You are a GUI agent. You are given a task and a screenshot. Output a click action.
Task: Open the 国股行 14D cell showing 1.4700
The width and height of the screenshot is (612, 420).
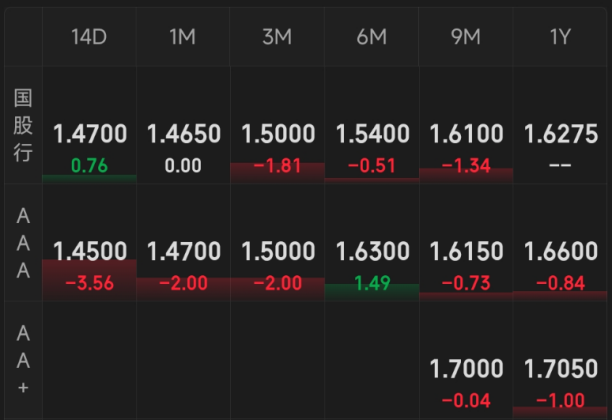coord(89,125)
